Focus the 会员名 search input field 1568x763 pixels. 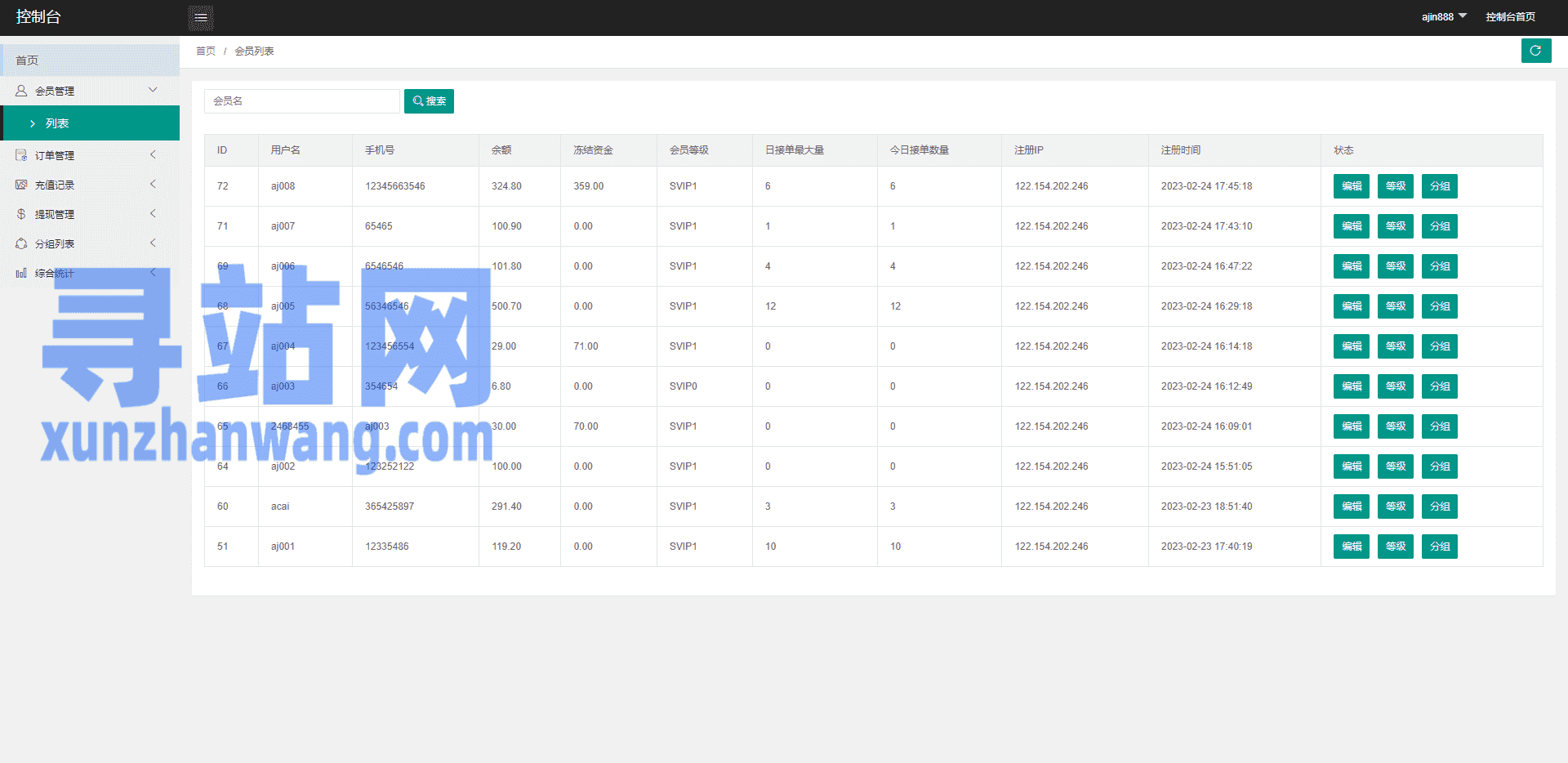click(301, 101)
